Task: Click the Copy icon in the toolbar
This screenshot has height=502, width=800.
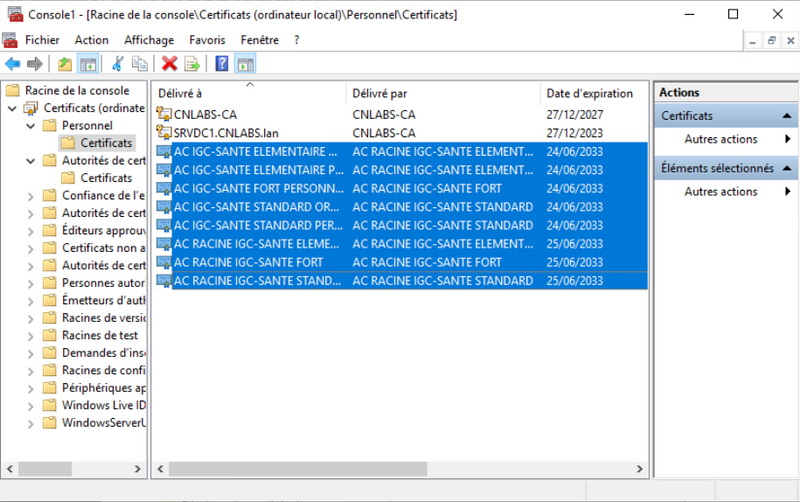Action: [140, 64]
